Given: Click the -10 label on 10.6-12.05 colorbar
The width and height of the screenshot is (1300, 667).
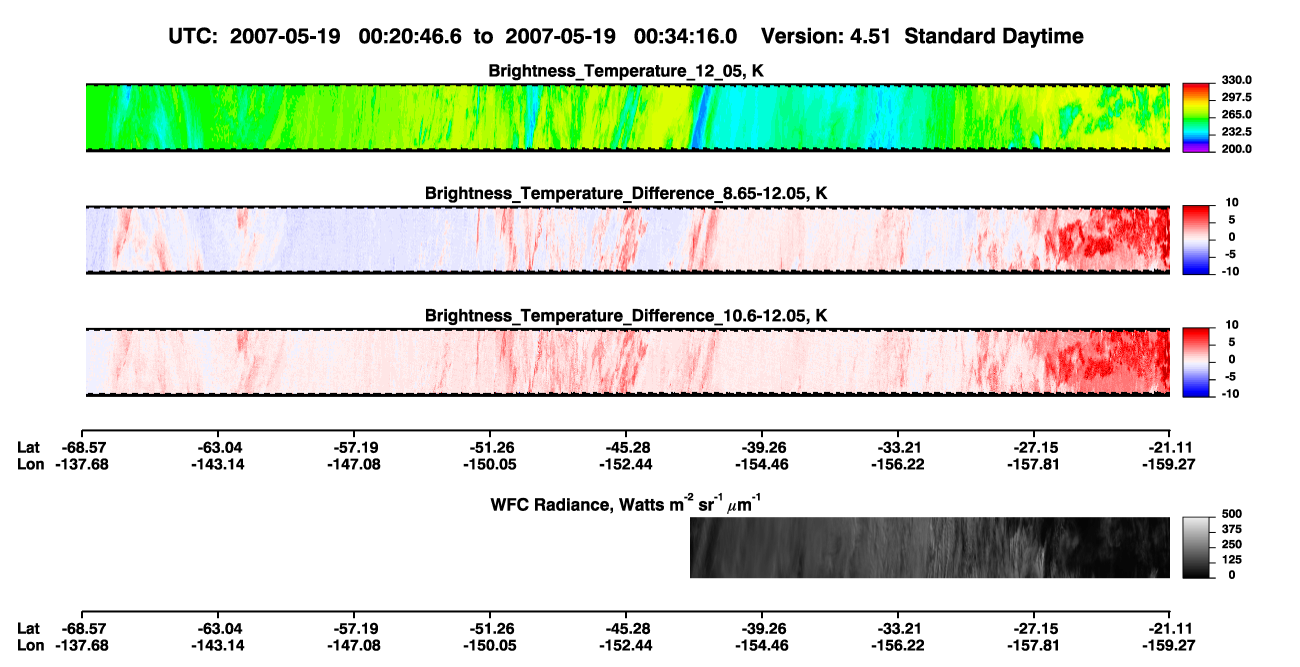Looking at the screenshot, I should click(x=1231, y=393).
